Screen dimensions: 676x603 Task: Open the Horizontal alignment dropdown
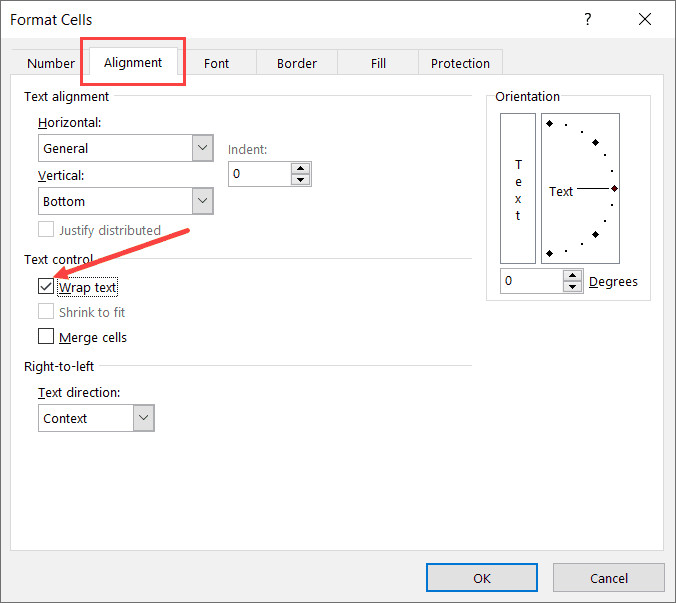click(x=203, y=148)
